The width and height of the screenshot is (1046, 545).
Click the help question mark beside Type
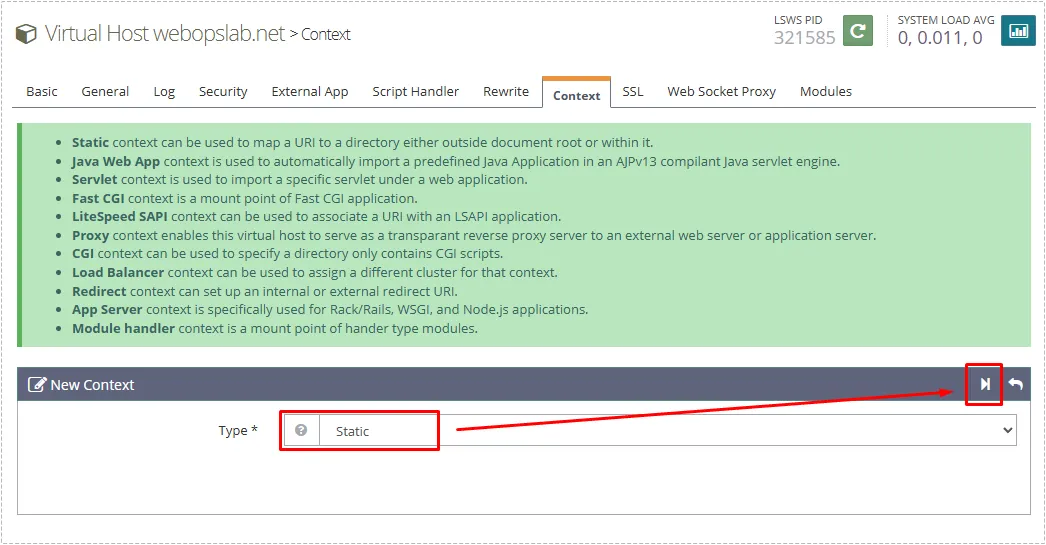pos(301,431)
